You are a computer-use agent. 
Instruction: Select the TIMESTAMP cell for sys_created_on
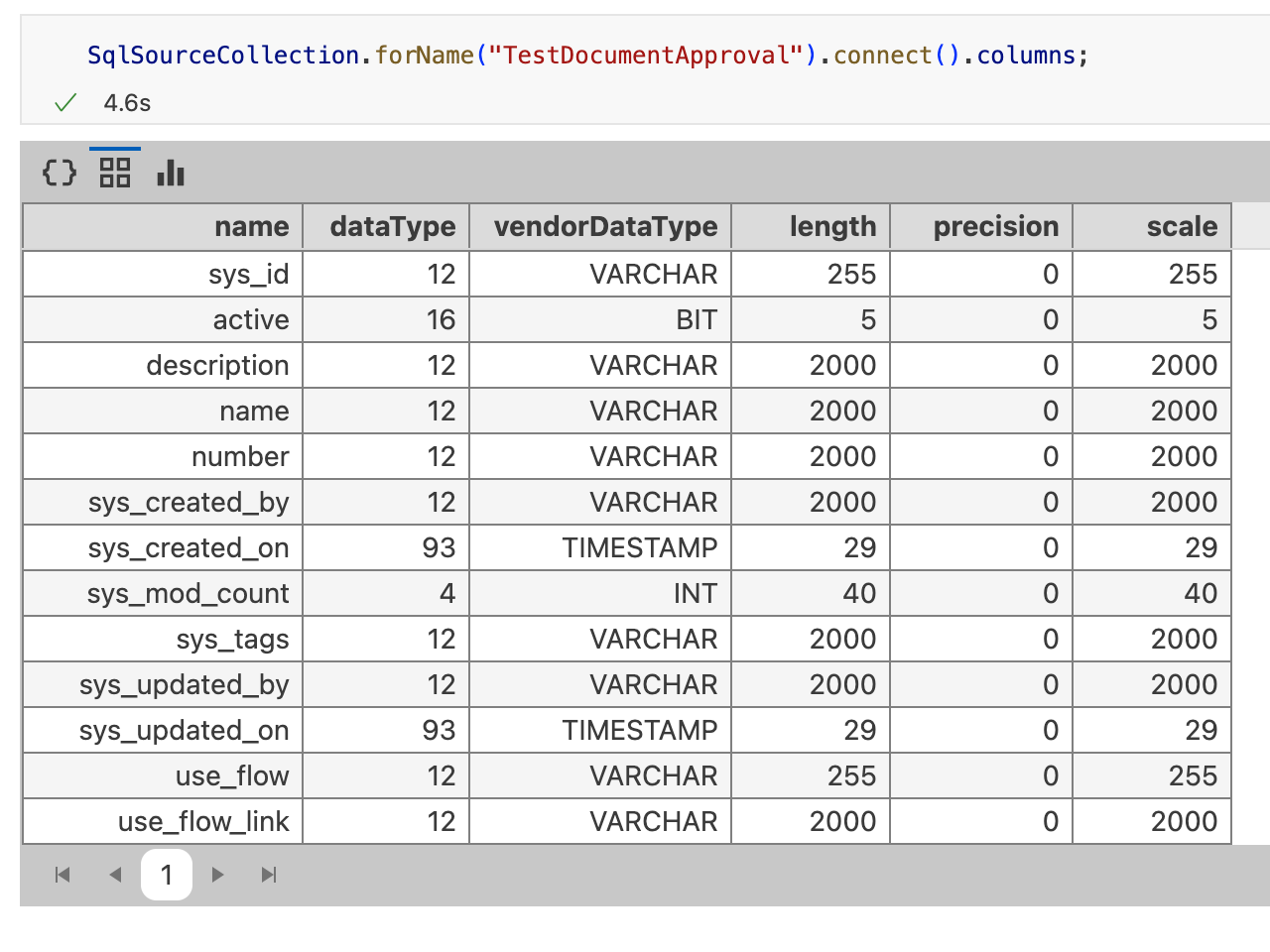pyautogui.click(x=639, y=548)
